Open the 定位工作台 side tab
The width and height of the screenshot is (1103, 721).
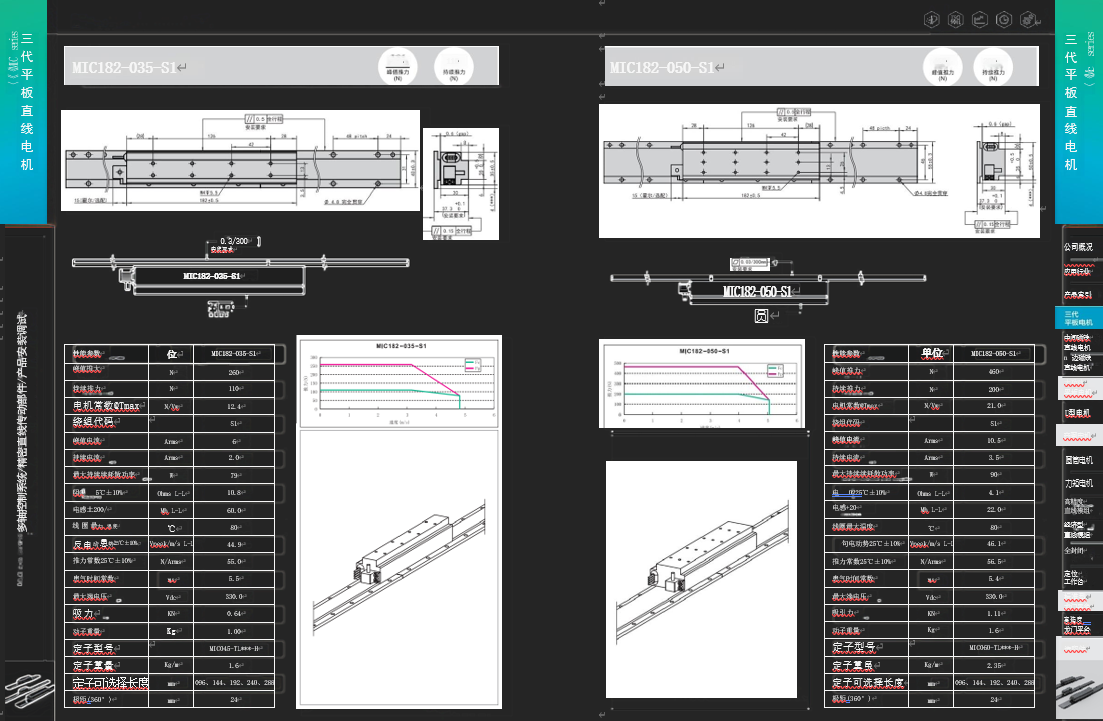pos(1074,578)
